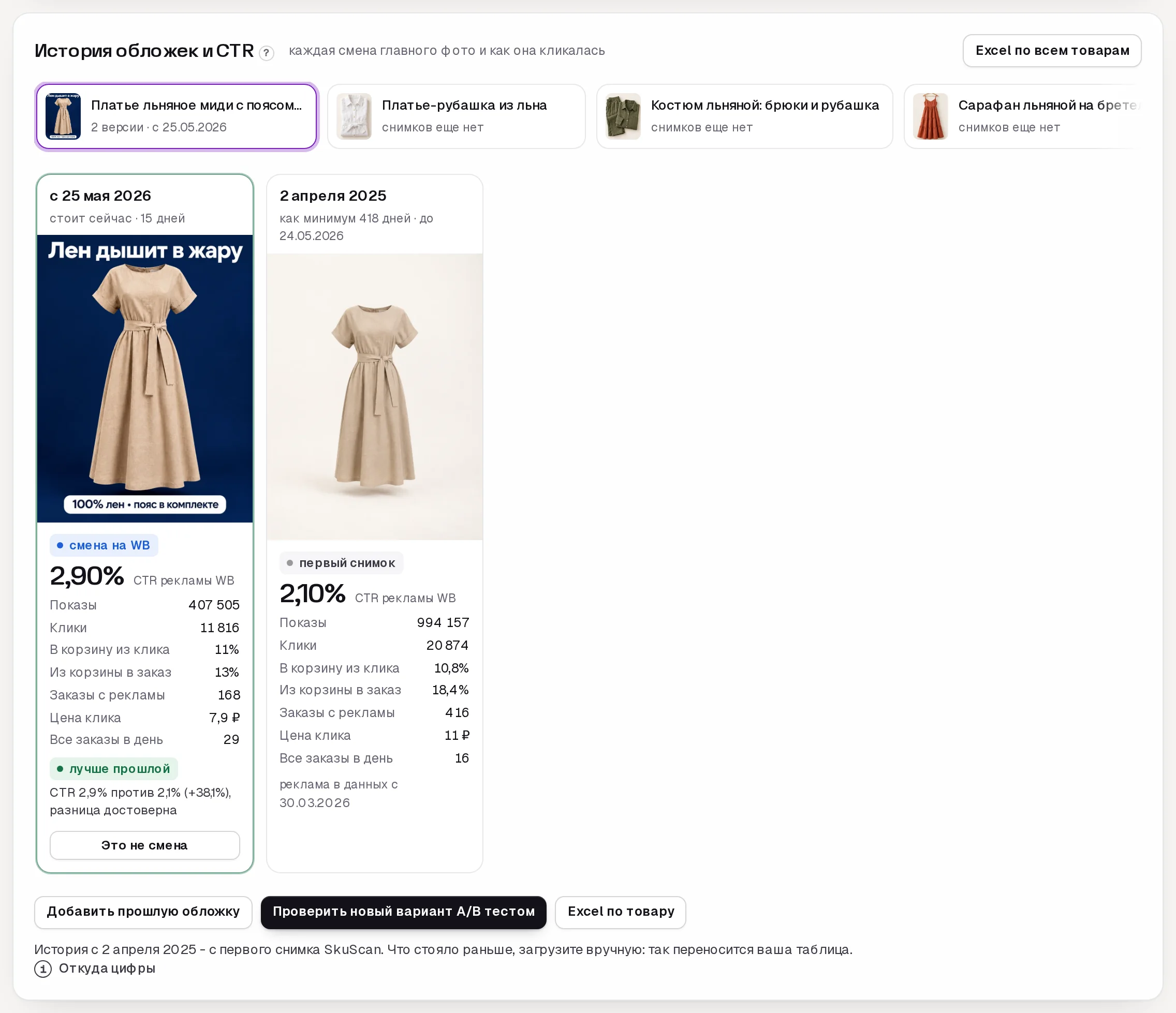This screenshot has height=1013, width=1176.
Task: Click the white shirt dress thumbnail
Action: tap(354, 116)
